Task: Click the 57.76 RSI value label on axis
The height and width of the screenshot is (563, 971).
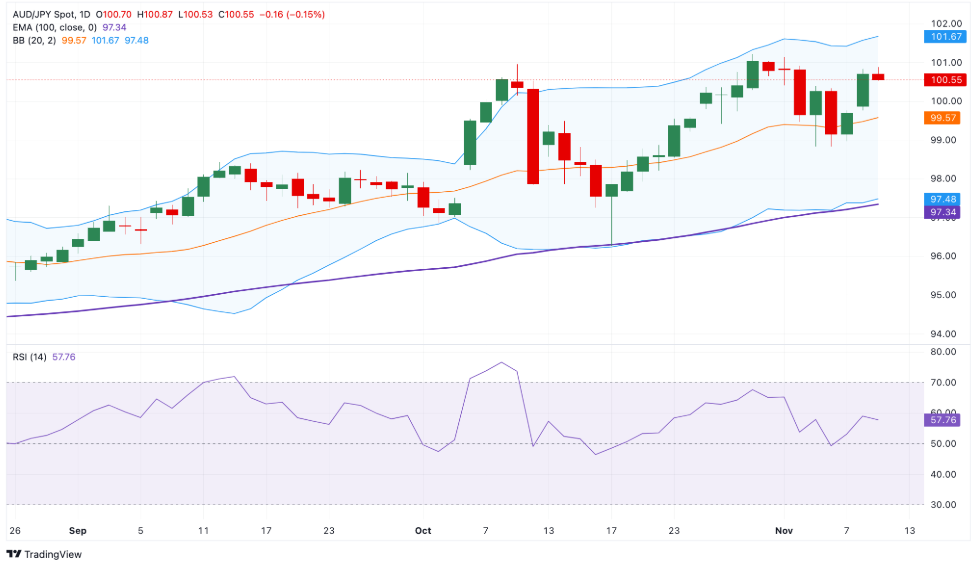Action: (945, 420)
